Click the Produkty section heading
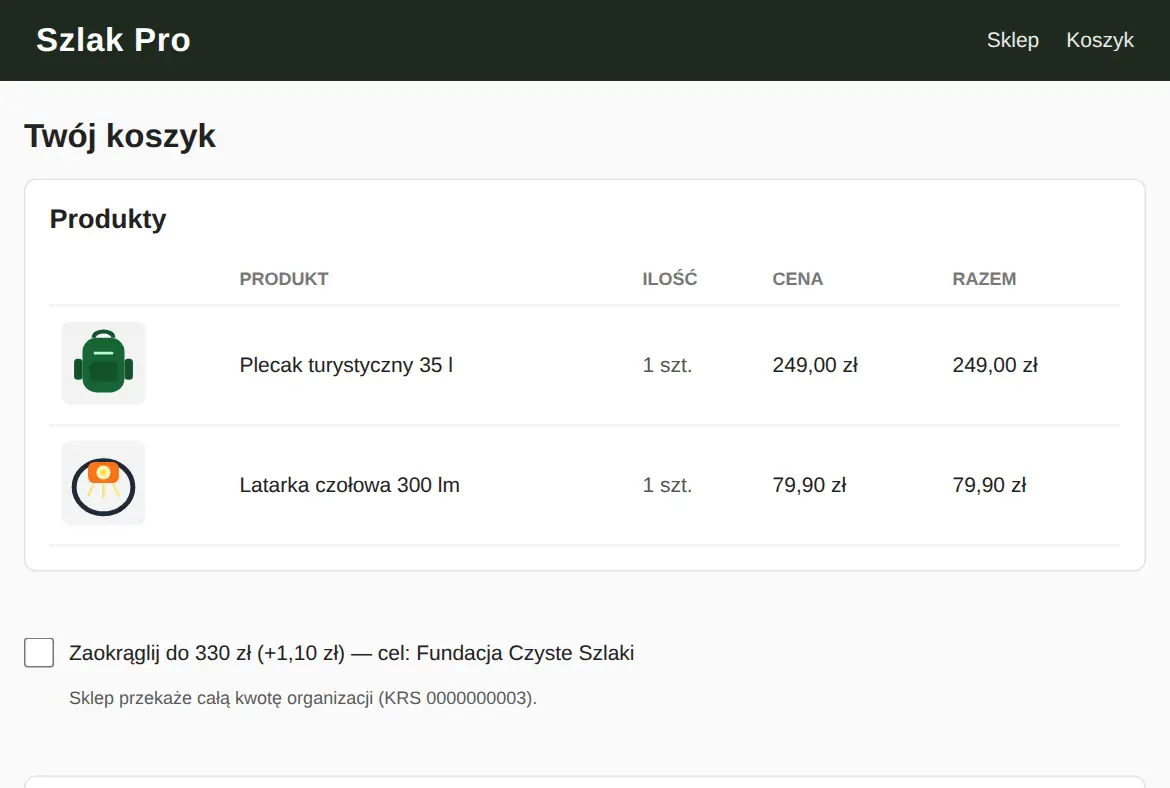The image size is (1170, 788). [107, 219]
